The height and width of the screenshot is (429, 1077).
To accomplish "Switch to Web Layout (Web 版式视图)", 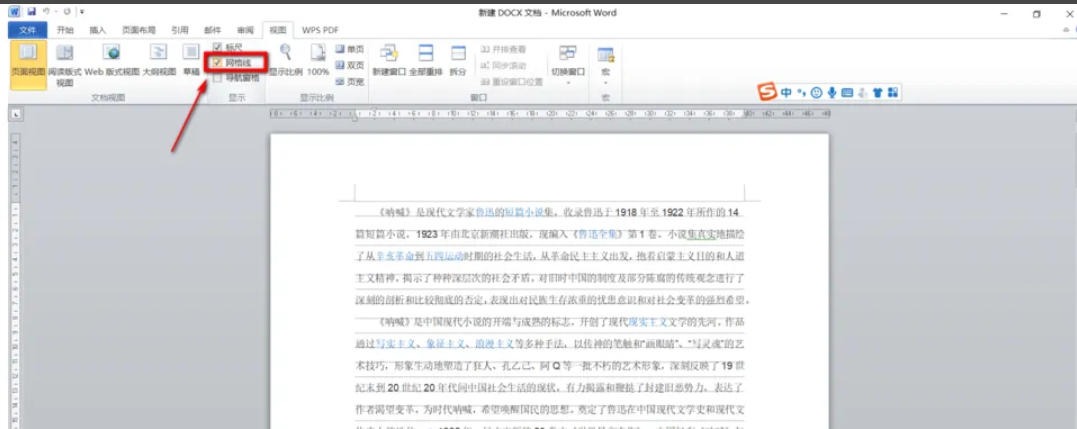I will (x=112, y=60).
